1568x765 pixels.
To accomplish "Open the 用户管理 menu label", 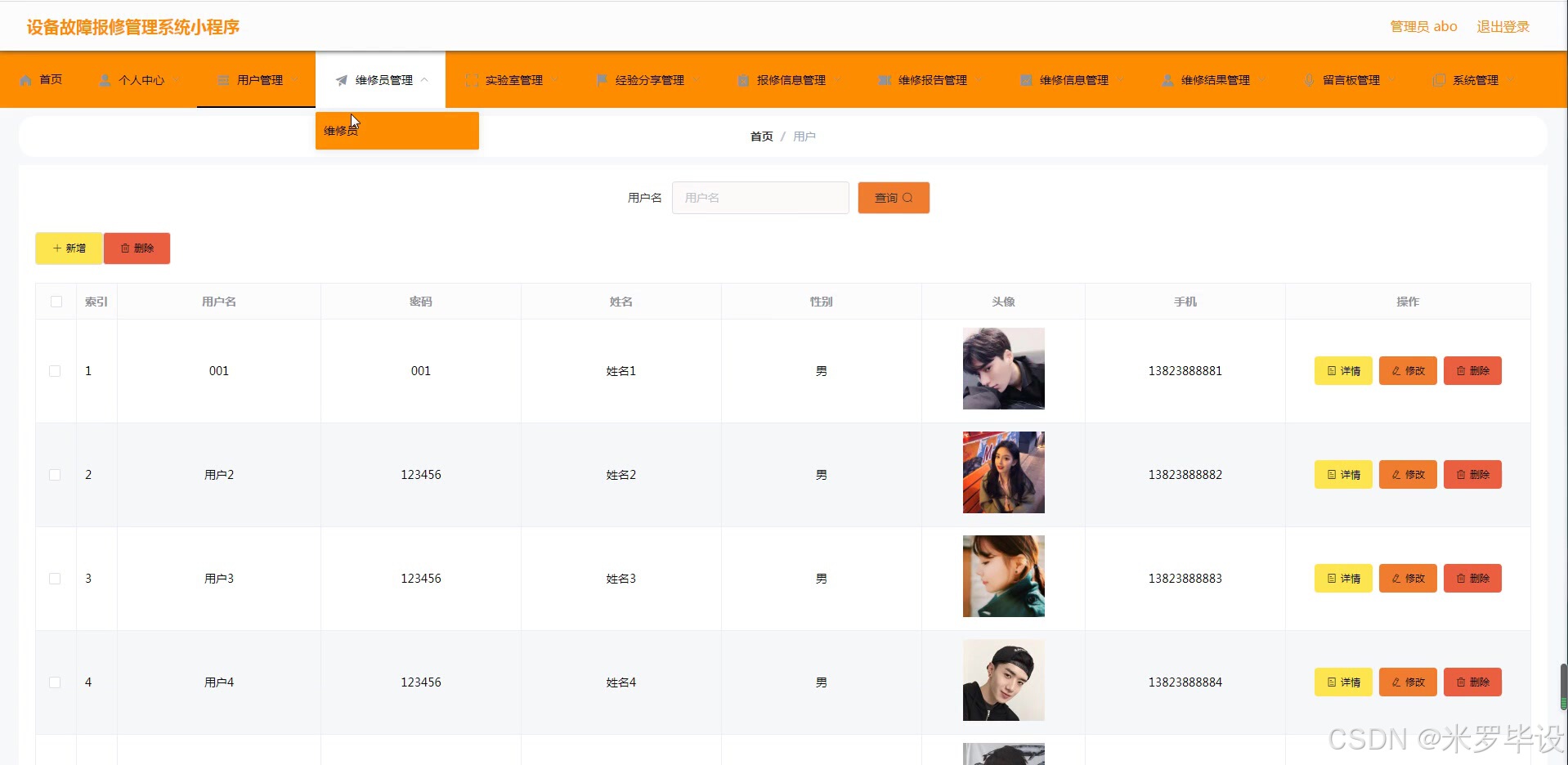I will pyautogui.click(x=260, y=80).
